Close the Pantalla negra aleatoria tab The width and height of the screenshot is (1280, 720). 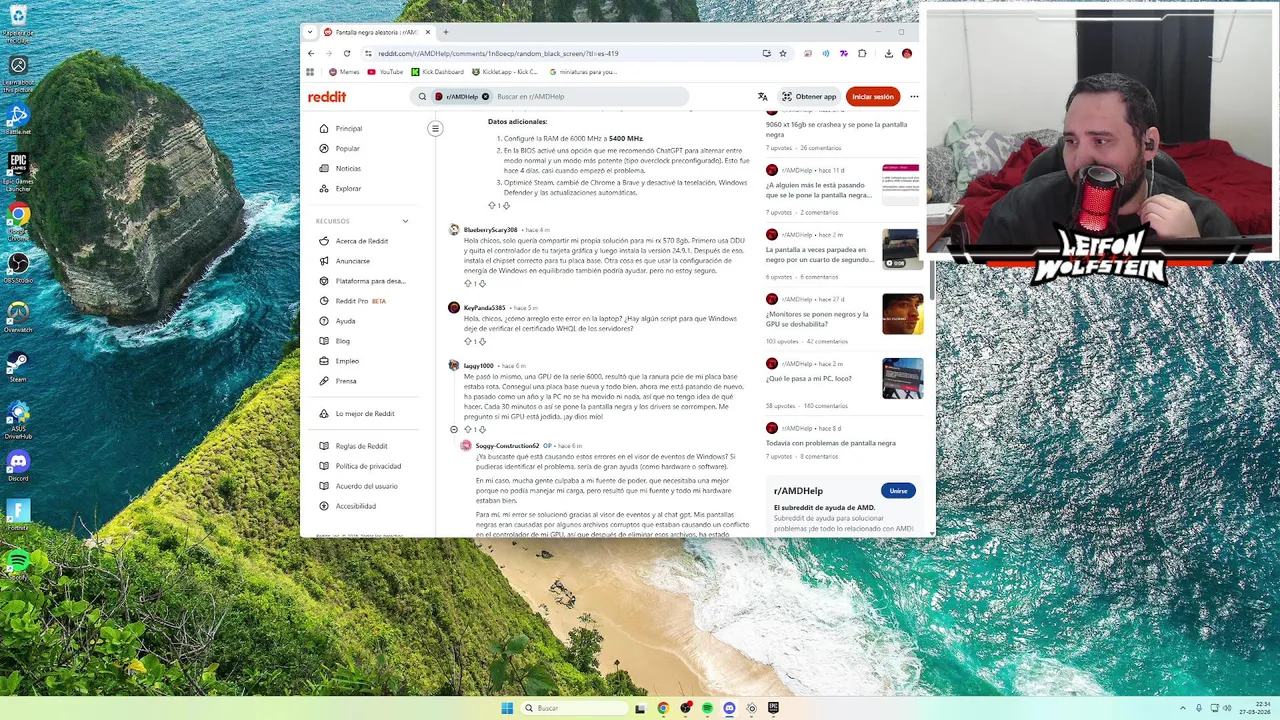[428, 32]
